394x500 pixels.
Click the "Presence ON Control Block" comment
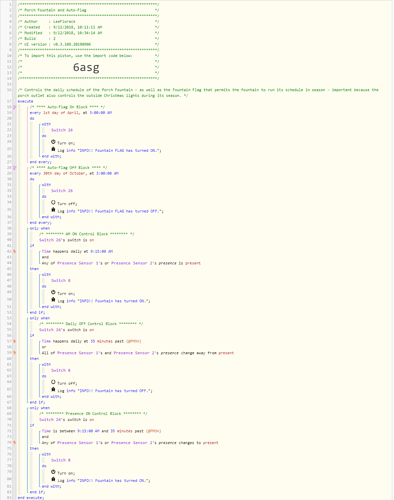coord(93,414)
